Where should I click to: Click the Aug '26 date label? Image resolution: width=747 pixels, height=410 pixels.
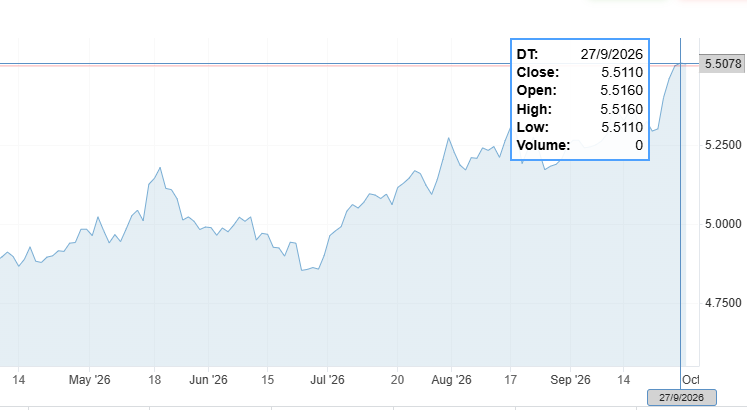click(x=451, y=380)
